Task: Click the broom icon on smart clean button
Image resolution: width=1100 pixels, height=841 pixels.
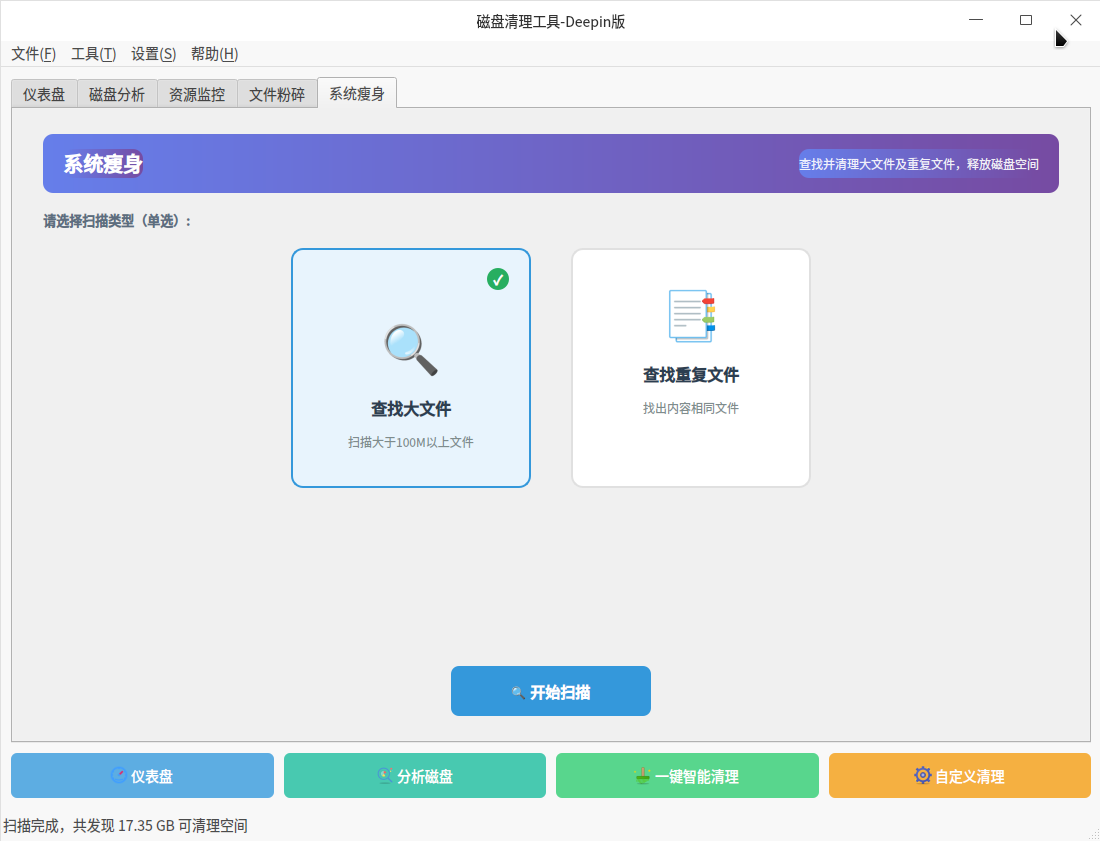Action: pyautogui.click(x=643, y=776)
